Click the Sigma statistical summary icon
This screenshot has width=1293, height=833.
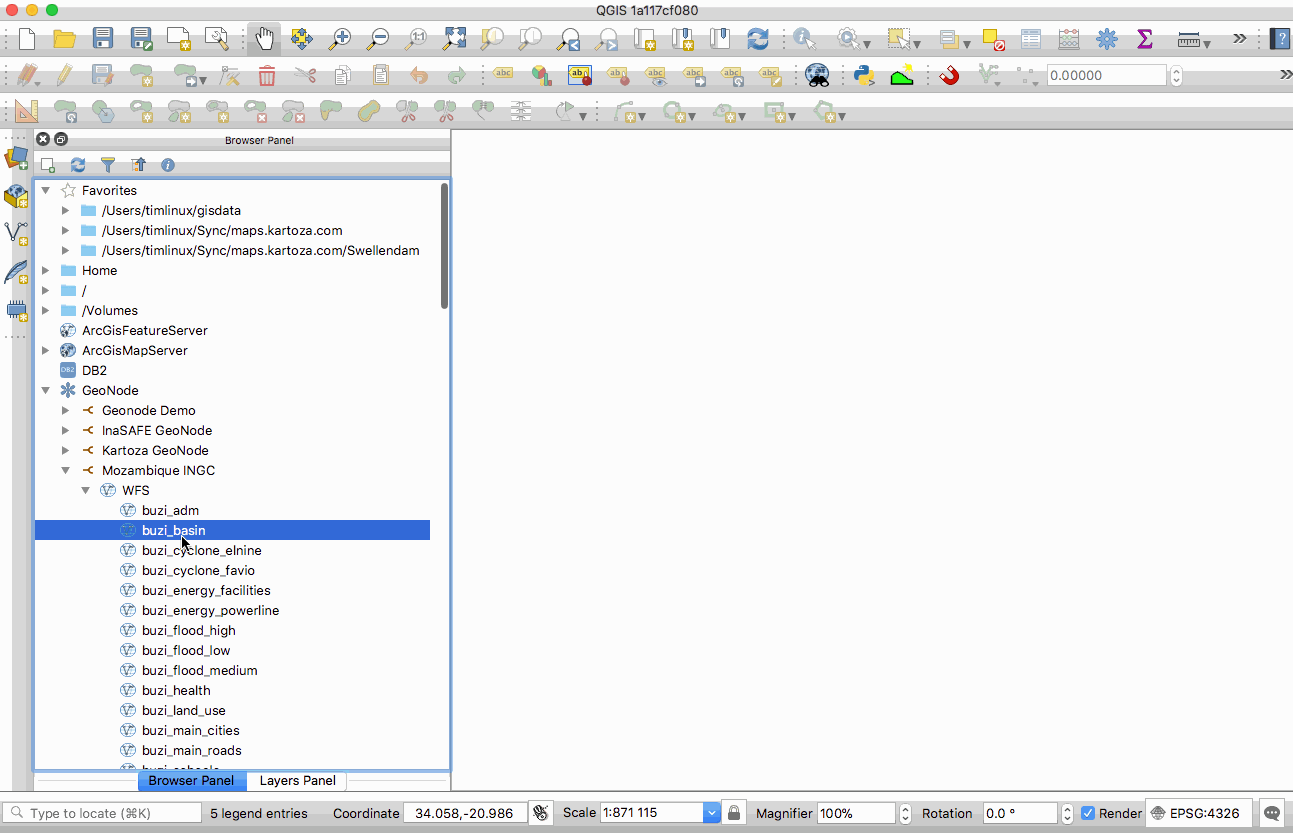tap(1145, 39)
